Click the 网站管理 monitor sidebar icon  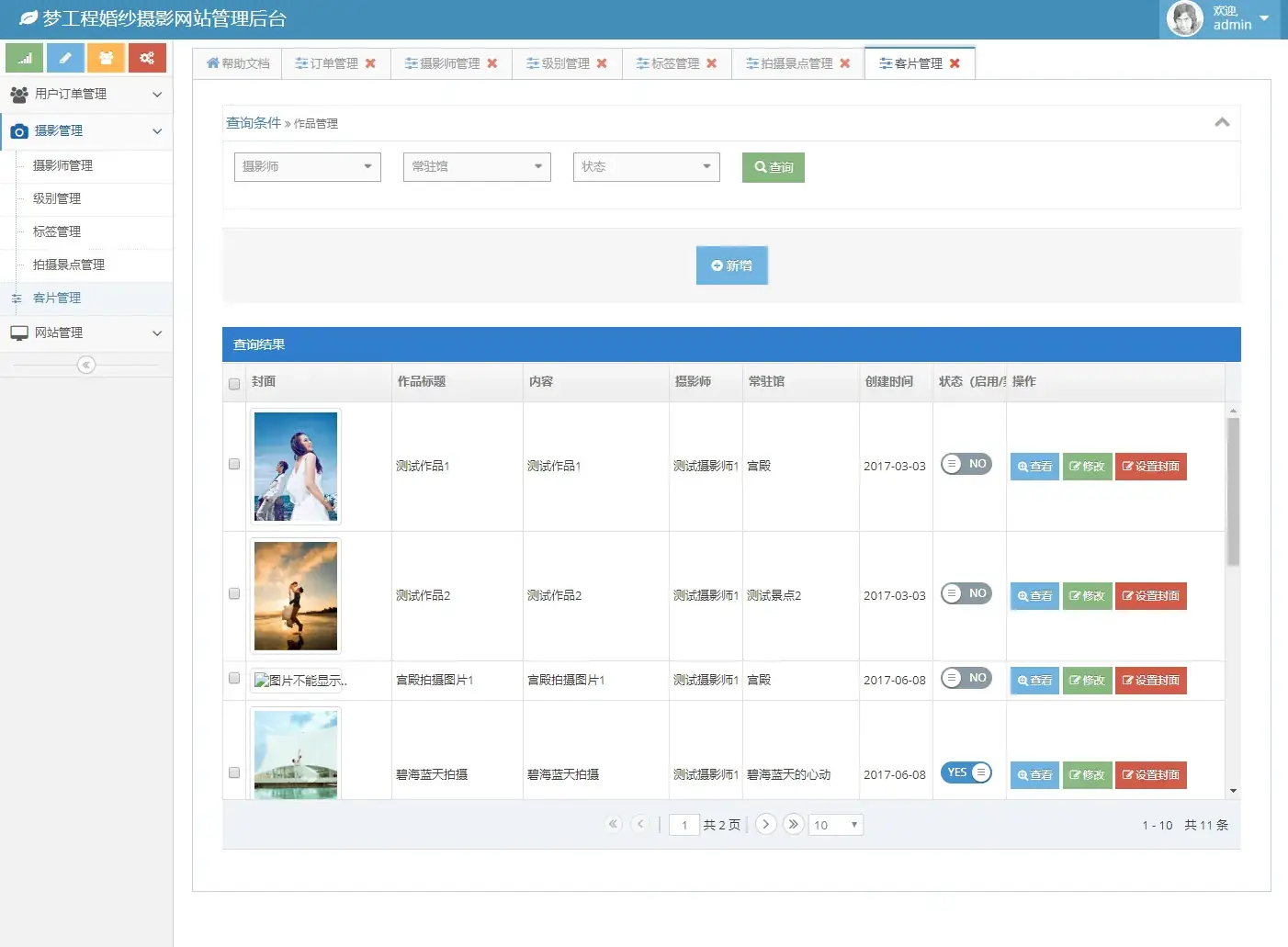[x=19, y=333]
